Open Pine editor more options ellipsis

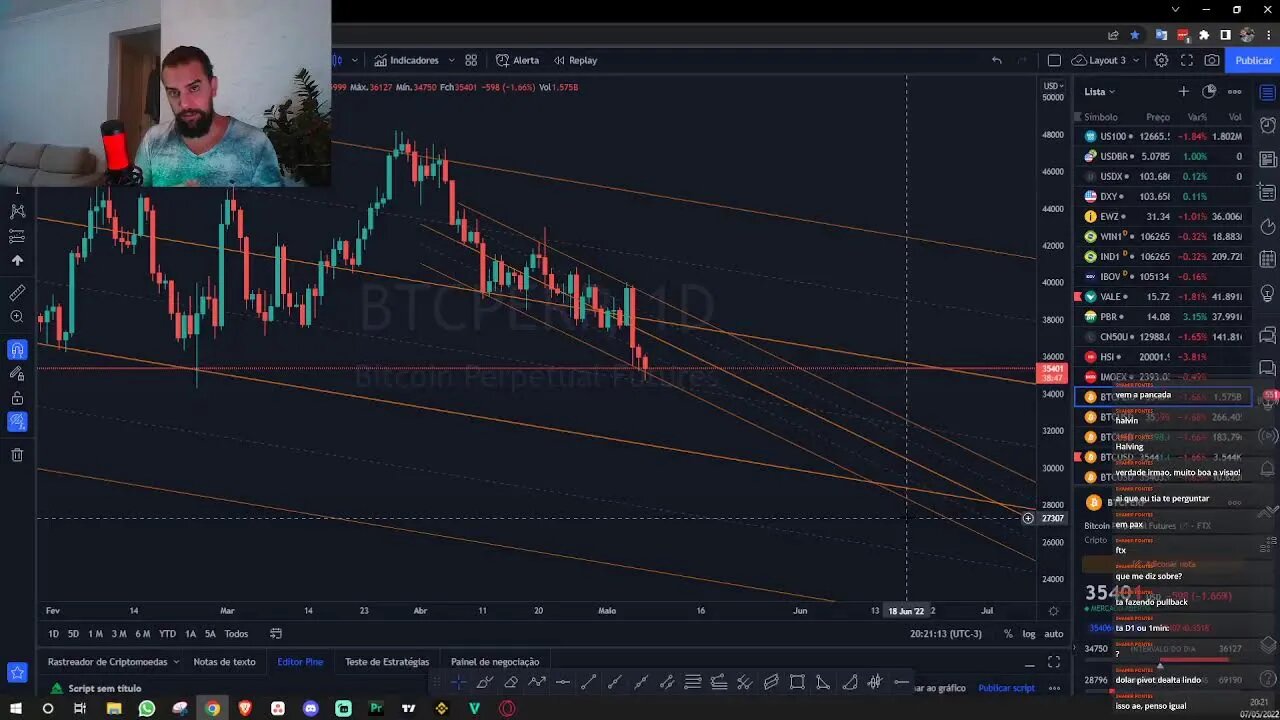tap(1054, 688)
